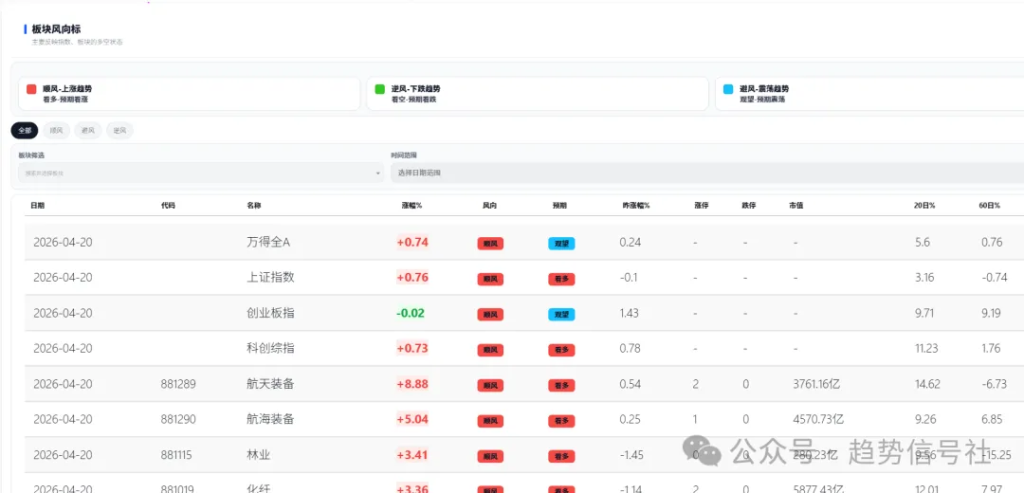Image resolution: width=1024 pixels, height=493 pixels.
Task: Click the 顺风 badge in 万得全A row
Action: click(x=490, y=244)
